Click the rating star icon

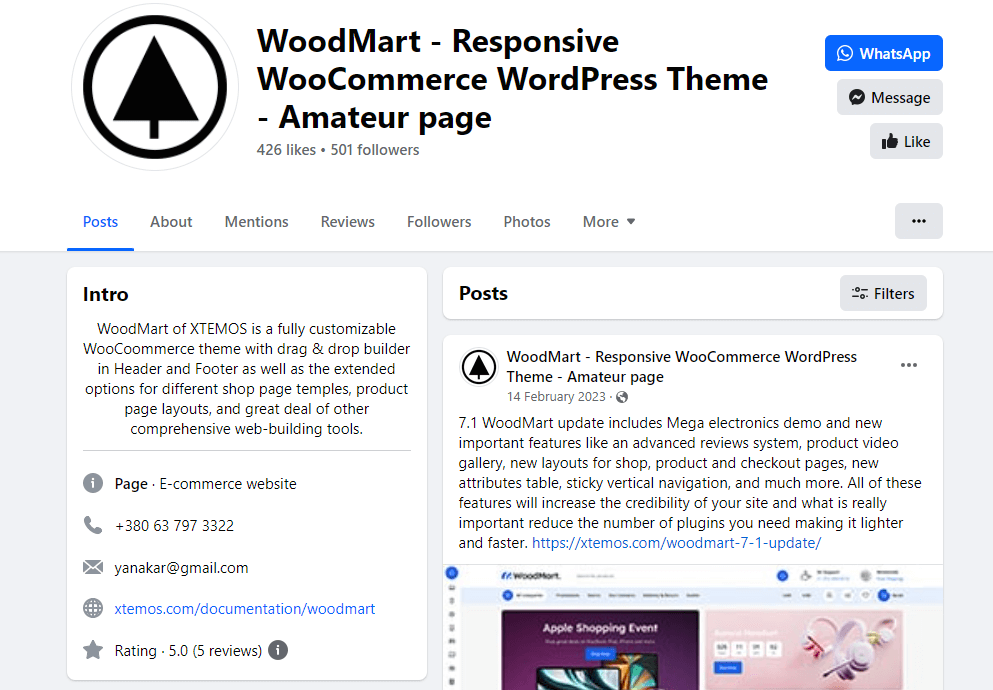point(93,649)
